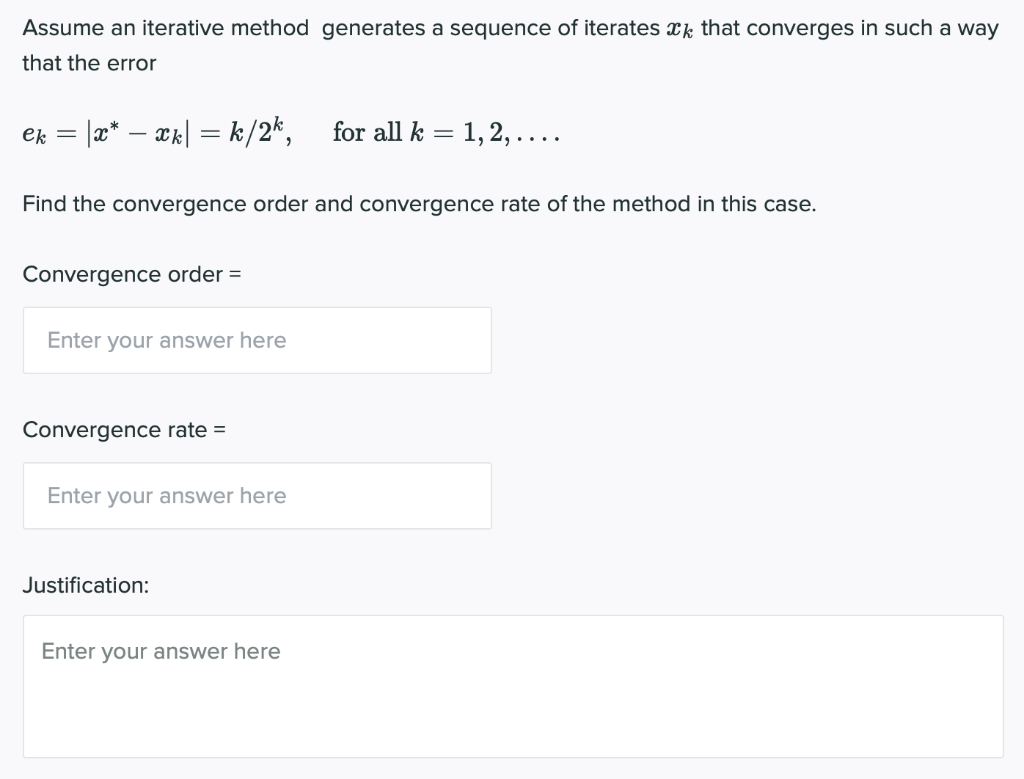Click the text that the error
Screen dimensions: 1024x779
[x=88, y=62]
